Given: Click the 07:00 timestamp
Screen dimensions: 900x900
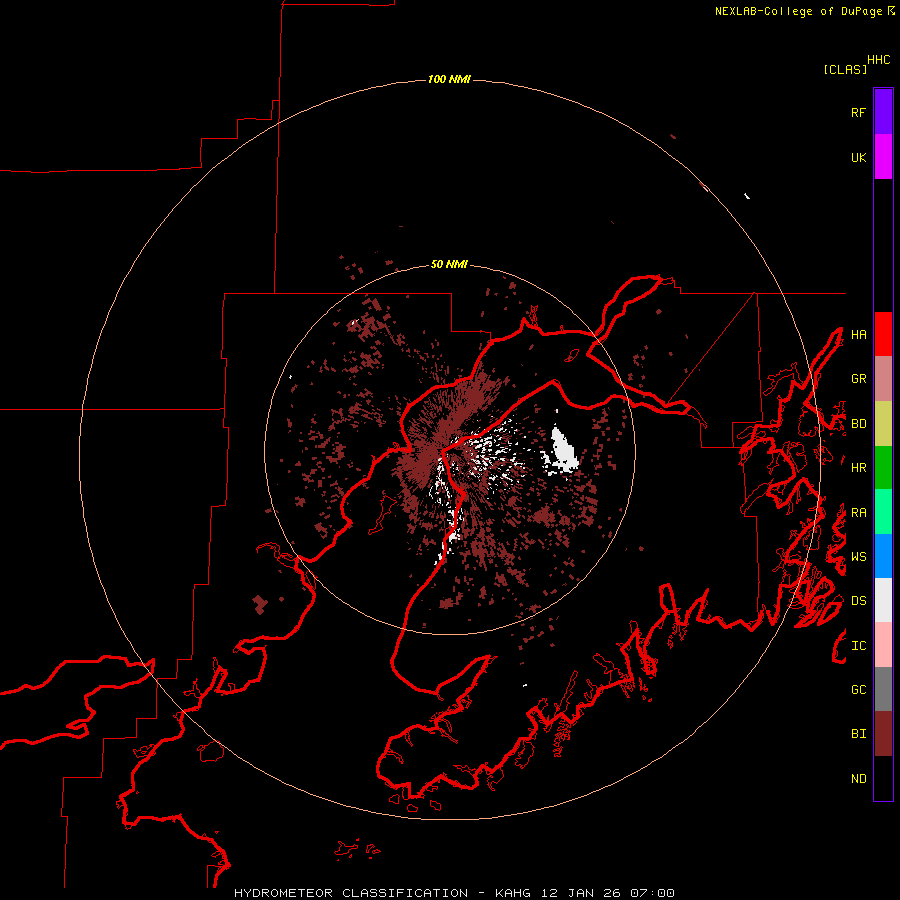Looking at the screenshot, I should (652, 893).
